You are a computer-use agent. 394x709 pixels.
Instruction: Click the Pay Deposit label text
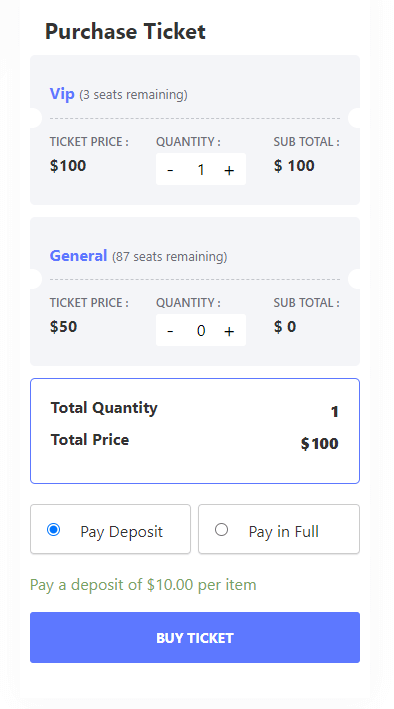(x=121, y=531)
